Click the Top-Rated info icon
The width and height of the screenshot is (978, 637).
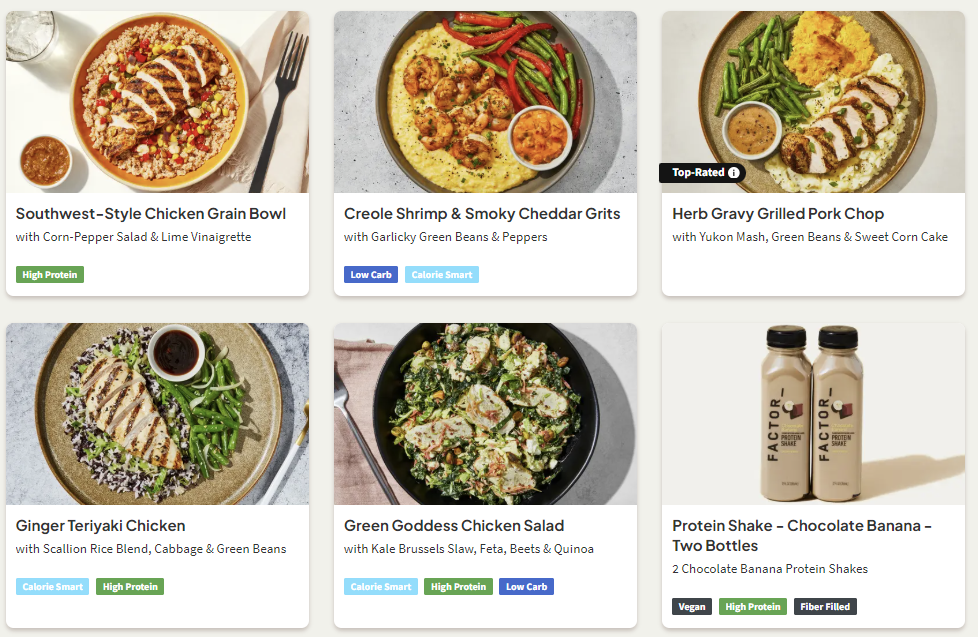(734, 173)
